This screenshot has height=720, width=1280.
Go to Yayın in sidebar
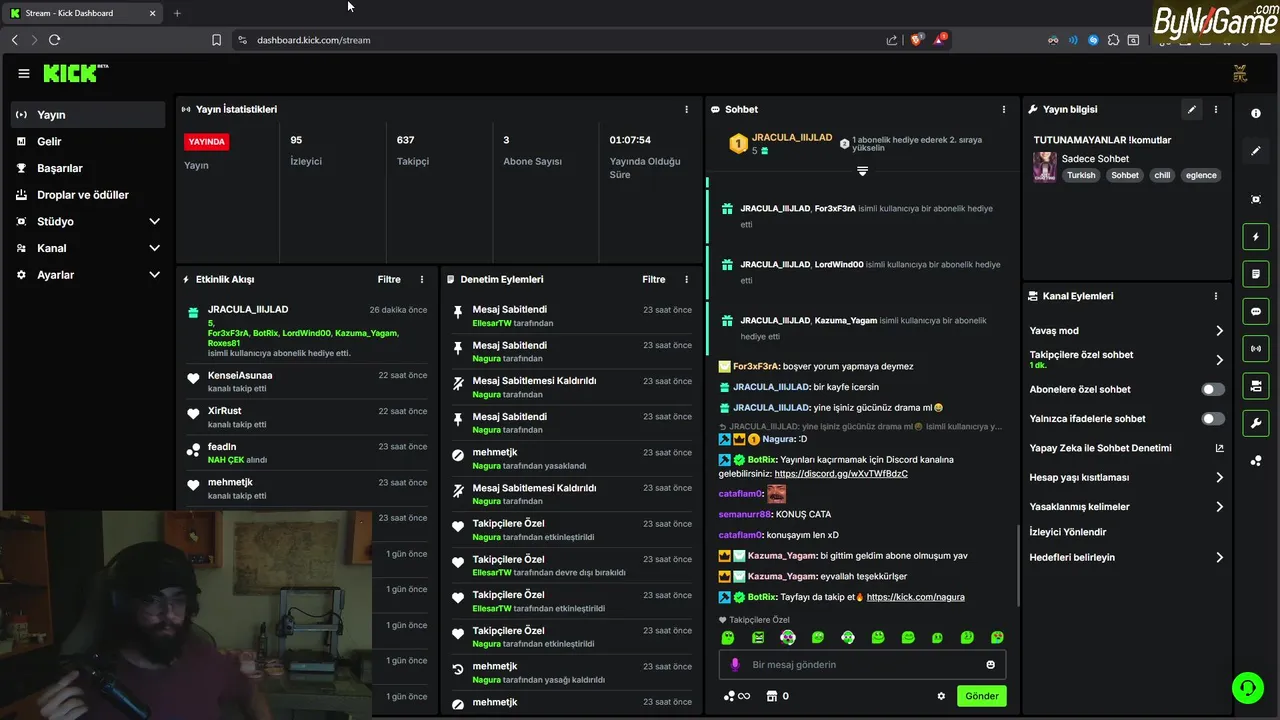[88, 115]
